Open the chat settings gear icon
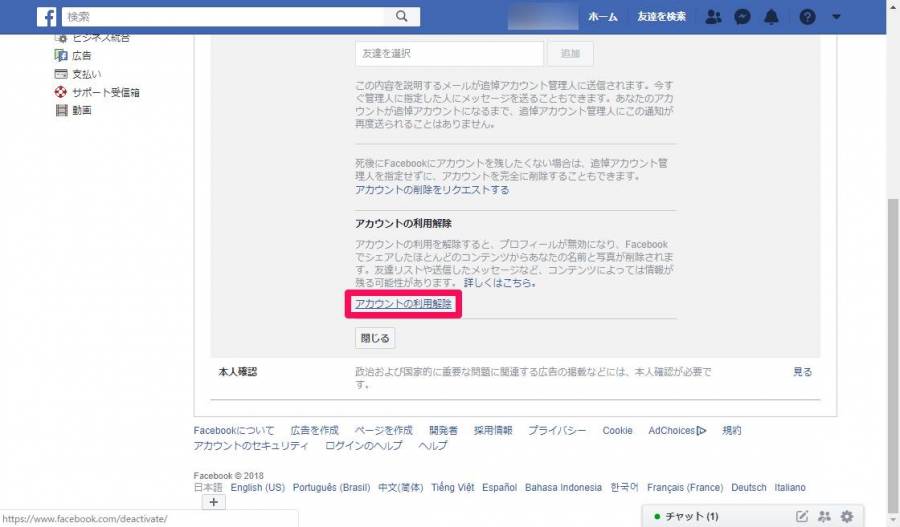The image size is (900, 527). (x=847, y=517)
